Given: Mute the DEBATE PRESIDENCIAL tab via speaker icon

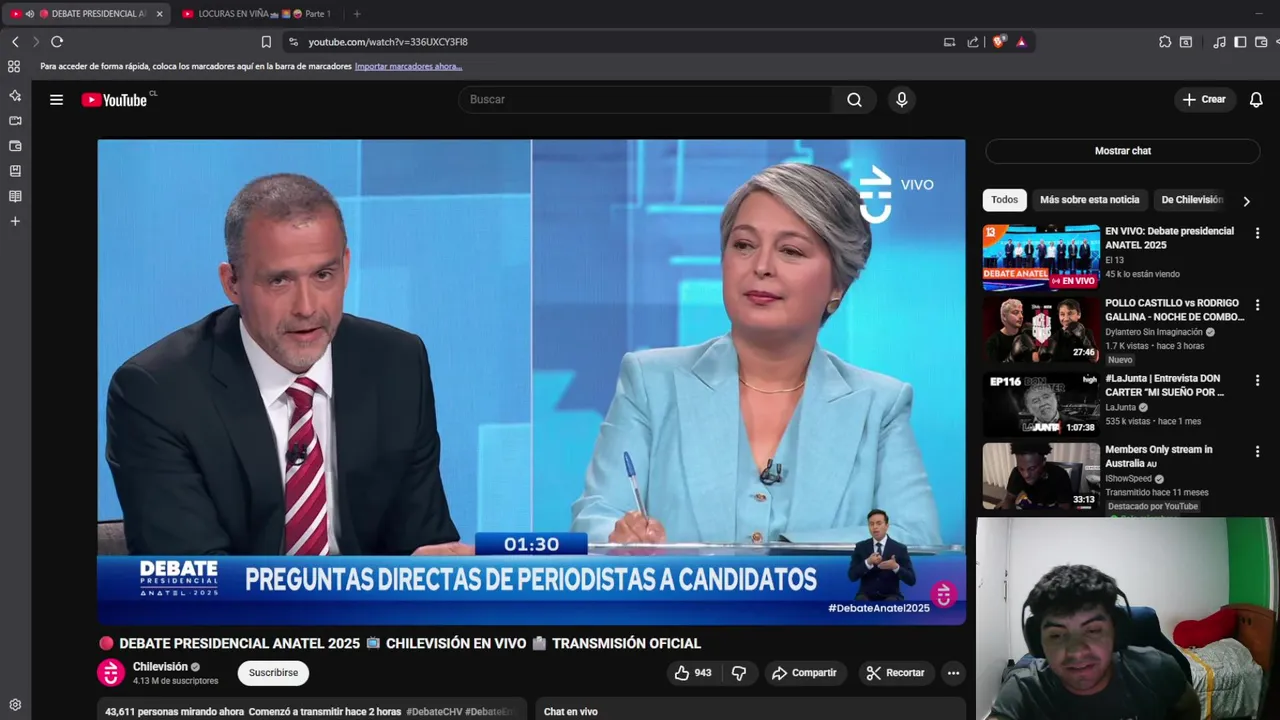Looking at the screenshot, I should point(29,14).
